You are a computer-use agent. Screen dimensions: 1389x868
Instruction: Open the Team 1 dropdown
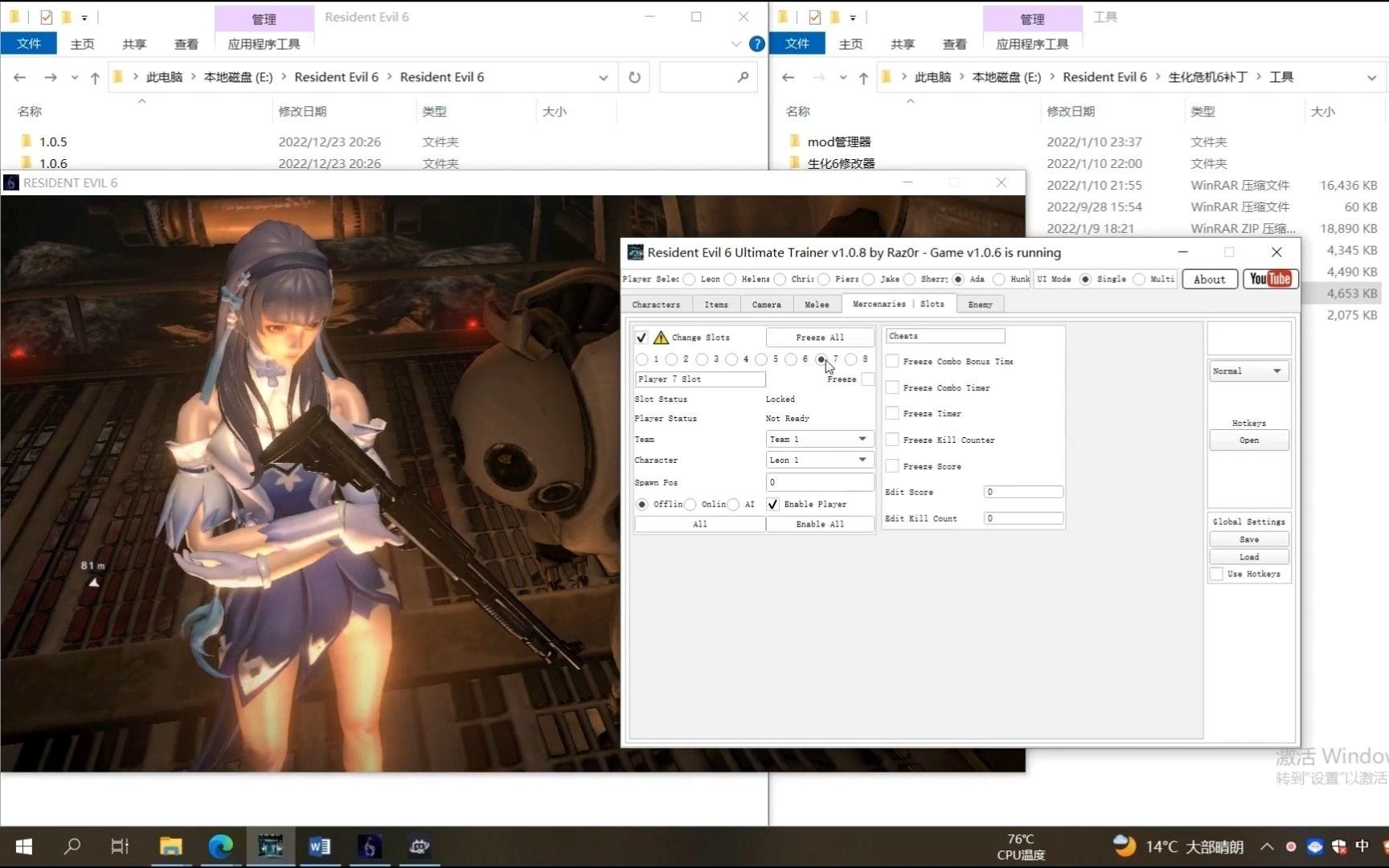pos(820,439)
